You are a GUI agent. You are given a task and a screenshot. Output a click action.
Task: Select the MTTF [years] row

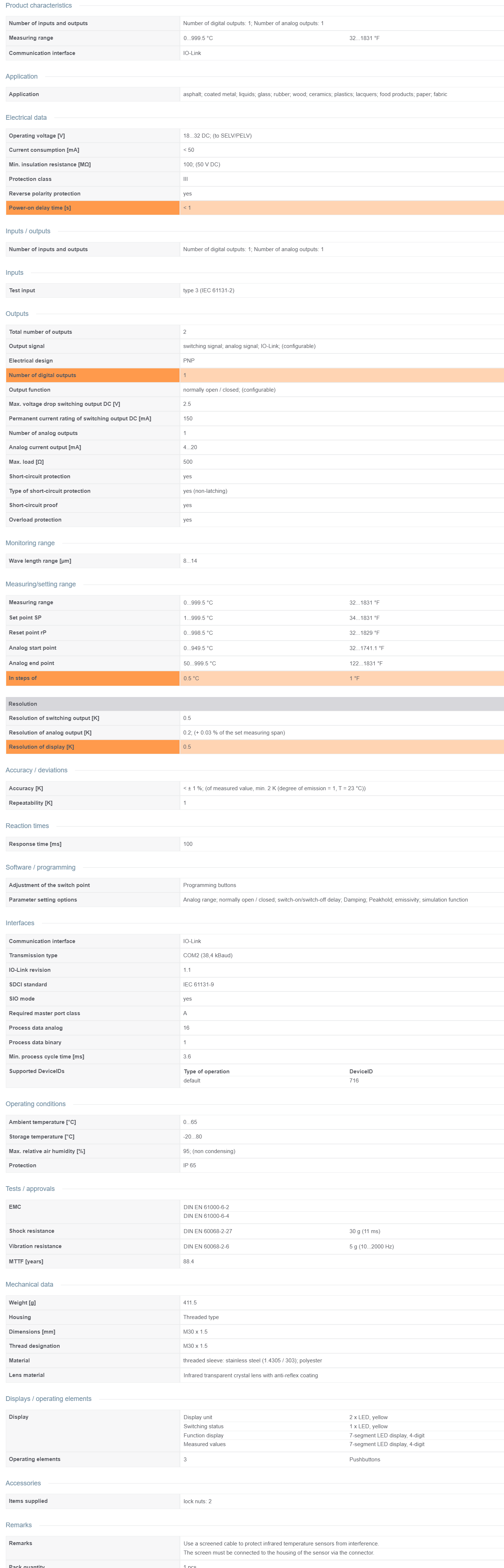coord(255,1261)
